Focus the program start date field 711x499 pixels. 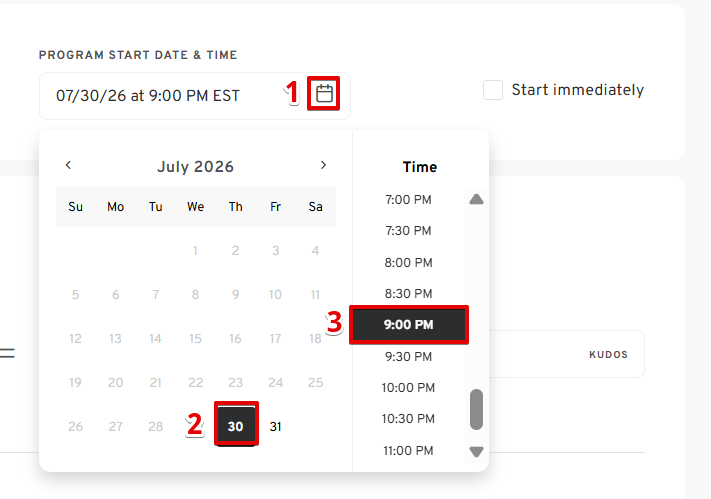click(195, 96)
